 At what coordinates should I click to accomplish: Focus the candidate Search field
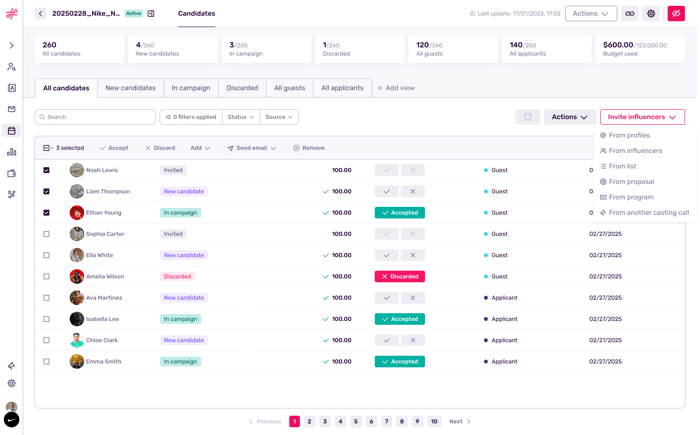coord(96,117)
